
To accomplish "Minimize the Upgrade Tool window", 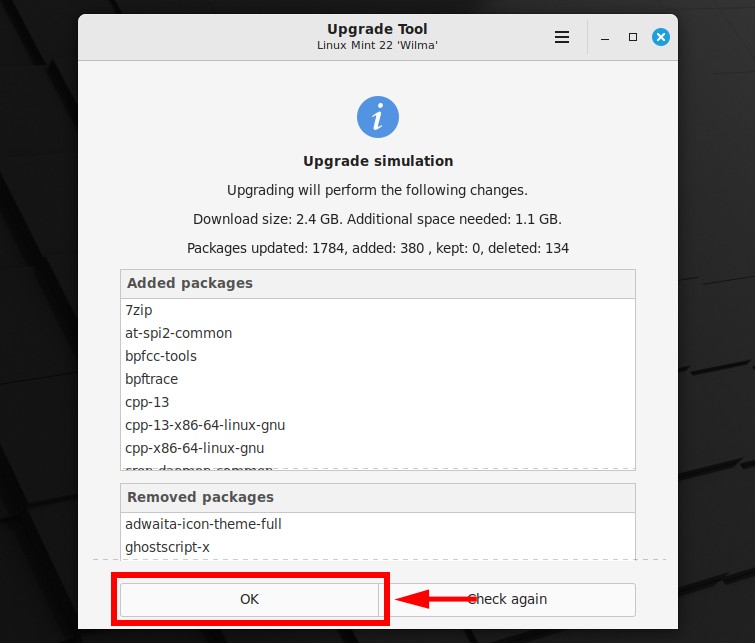I will pos(605,38).
